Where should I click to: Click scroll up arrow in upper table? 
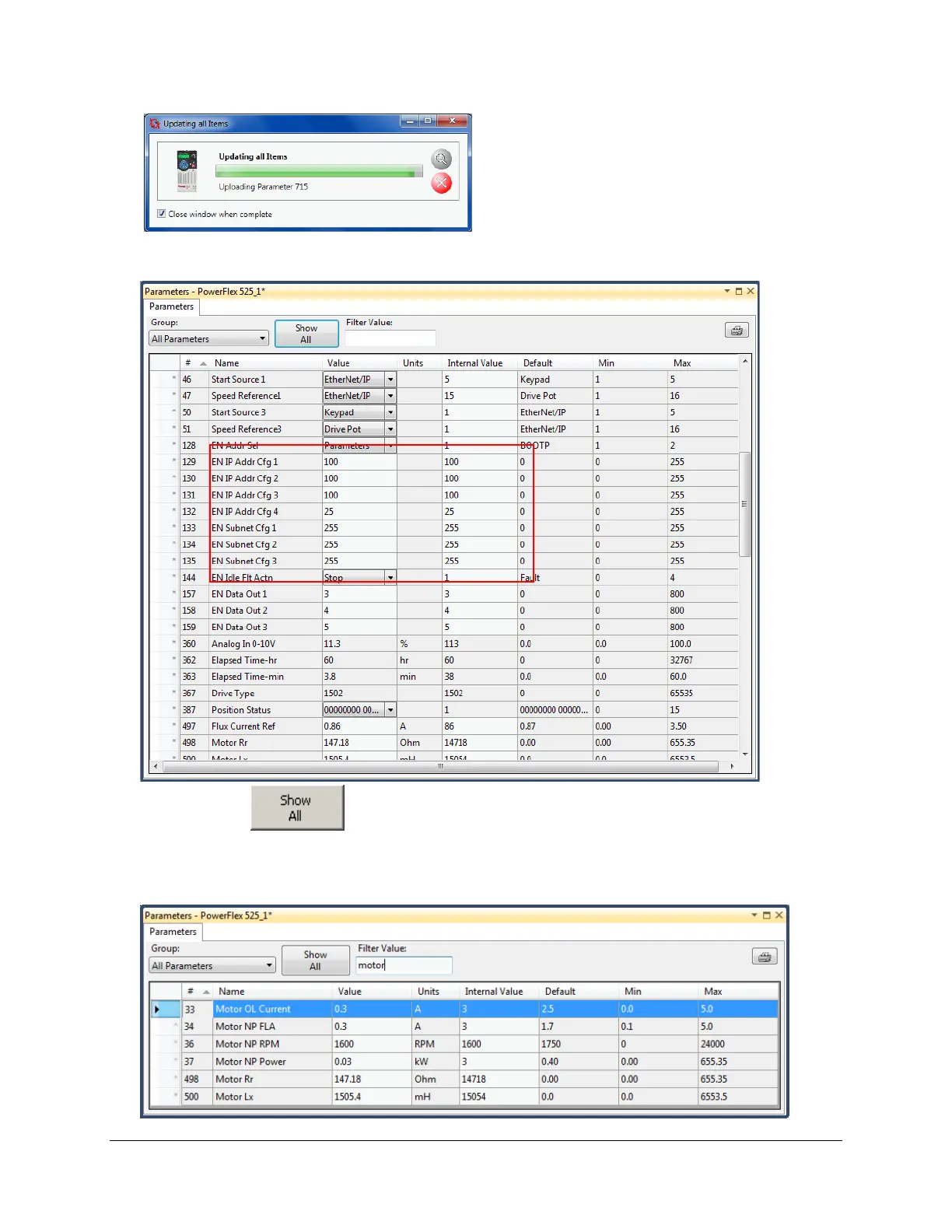745,361
